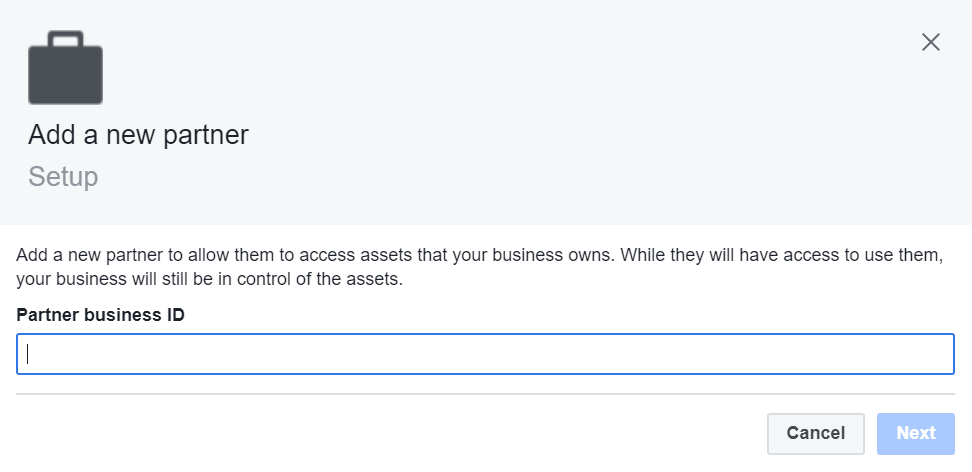Abort setup via Cancel button
This screenshot has width=972, height=472.
click(x=815, y=434)
